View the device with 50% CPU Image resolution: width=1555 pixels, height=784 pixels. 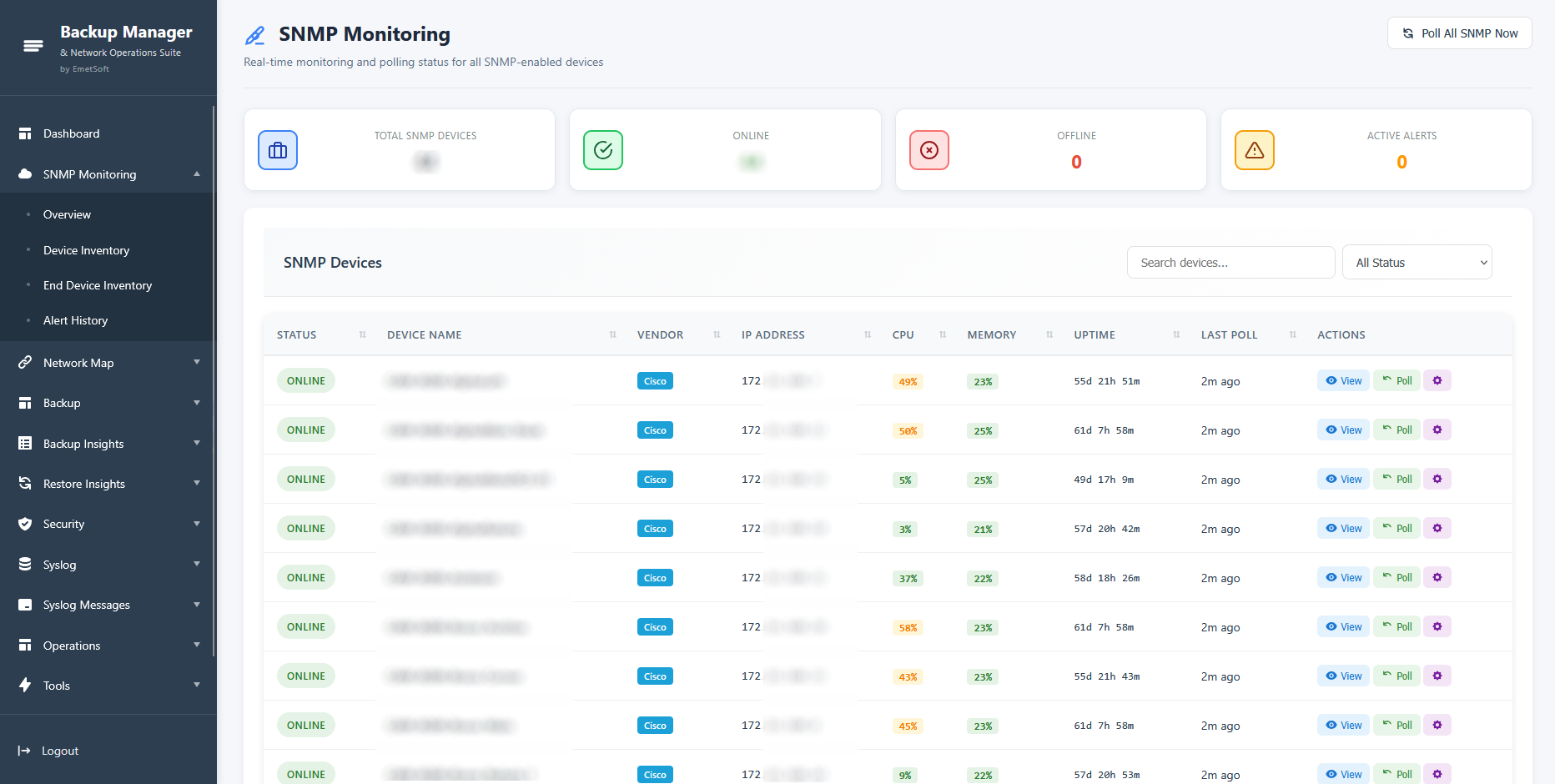(x=1343, y=430)
